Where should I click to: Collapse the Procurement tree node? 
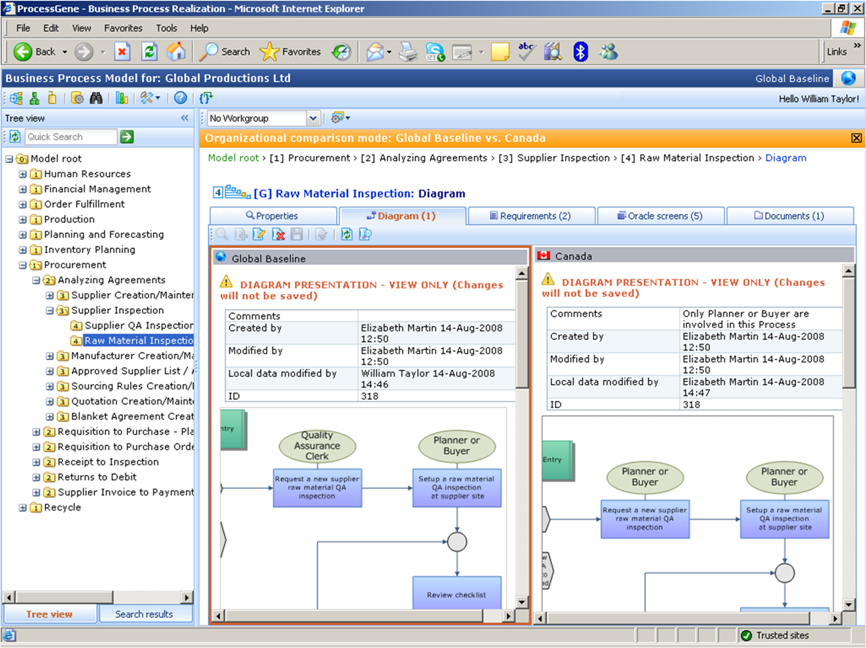pos(23,265)
